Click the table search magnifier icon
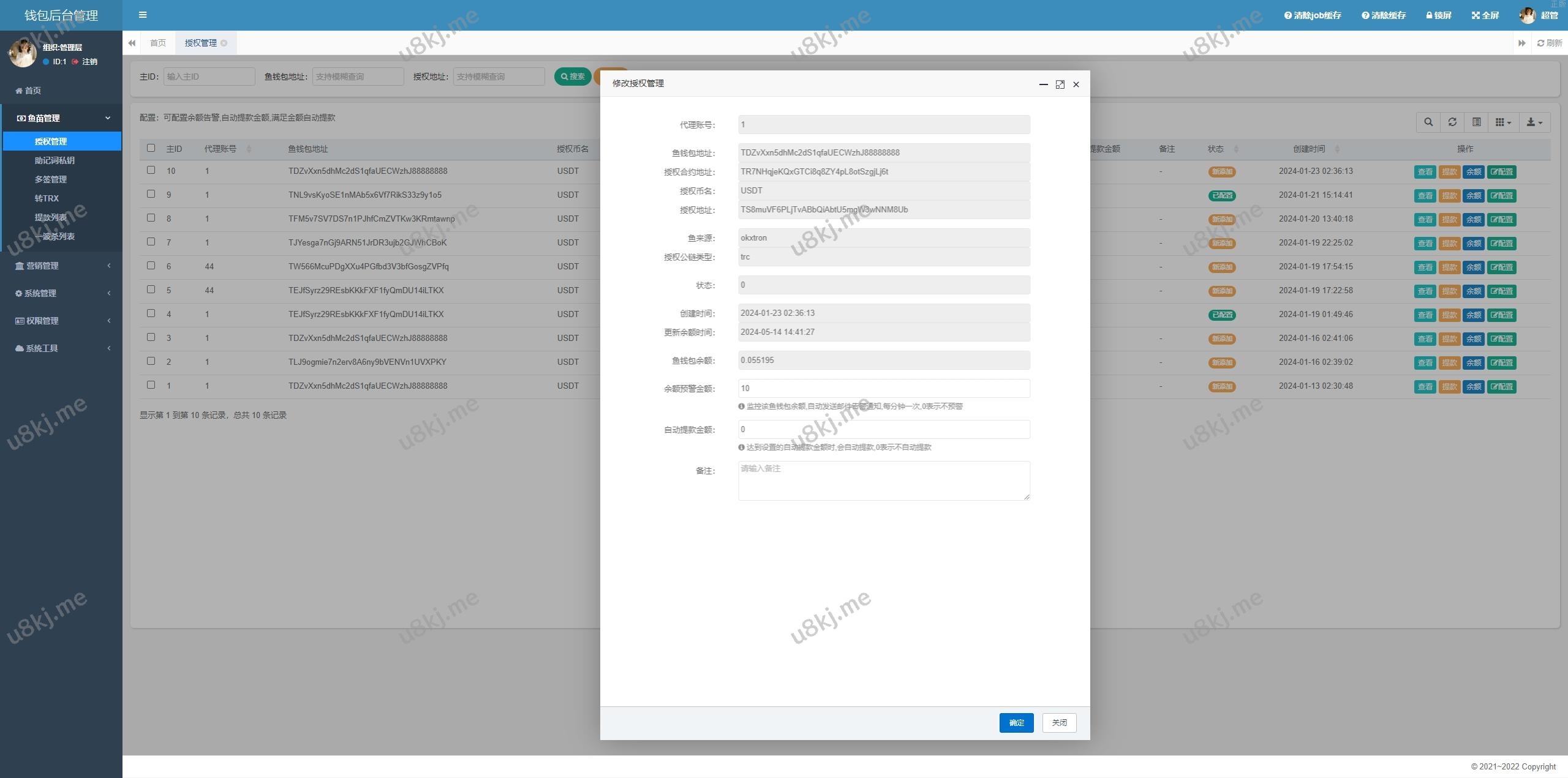Screen dimensions: 1568x778 pyautogui.click(x=1428, y=122)
